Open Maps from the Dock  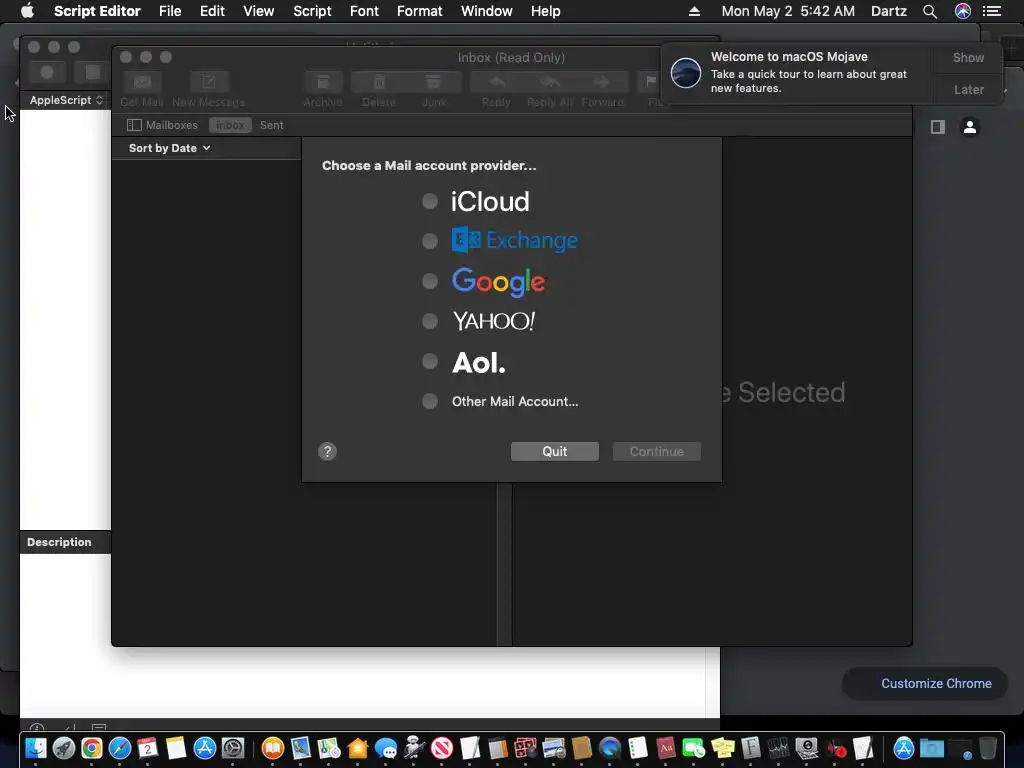click(x=329, y=748)
